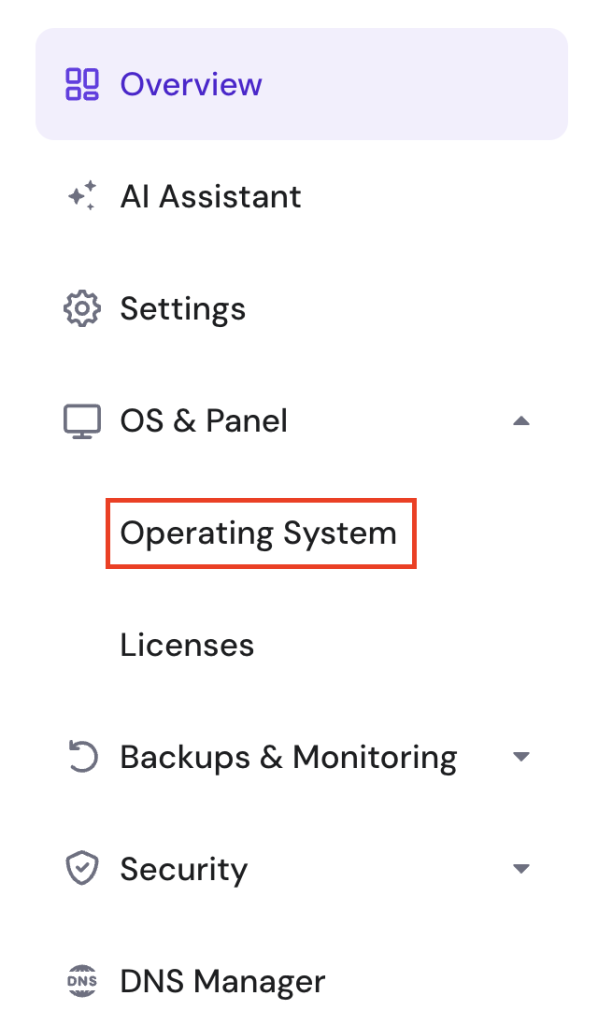Open the AI Assistant
Screen dimensions: 598x1024
210,196
